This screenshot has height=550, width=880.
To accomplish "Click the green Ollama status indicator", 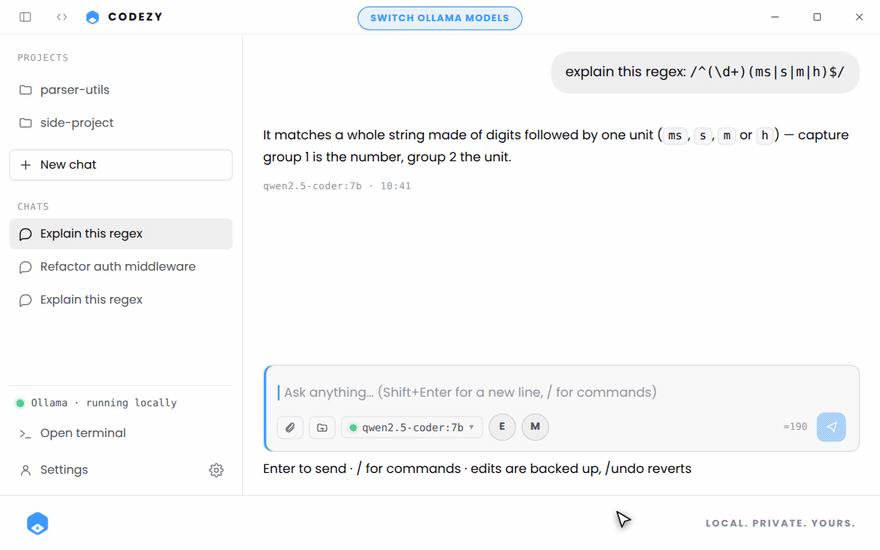I will pos(20,403).
